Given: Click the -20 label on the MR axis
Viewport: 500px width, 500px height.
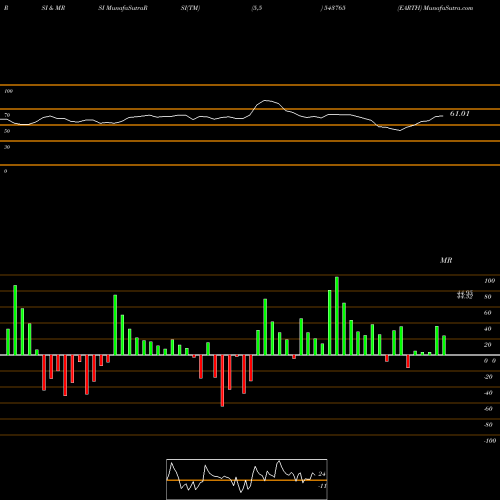Looking at the screenshot, I should click(488, 377).
